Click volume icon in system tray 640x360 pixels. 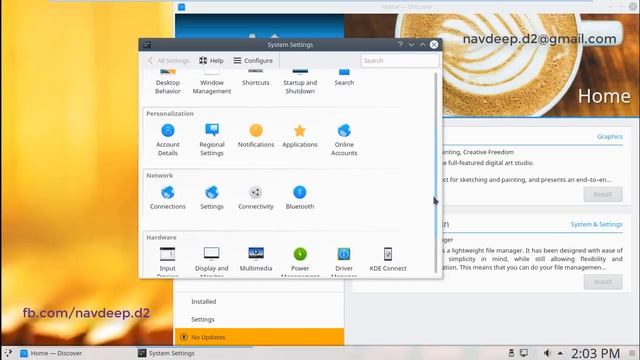tap(547, 353)
